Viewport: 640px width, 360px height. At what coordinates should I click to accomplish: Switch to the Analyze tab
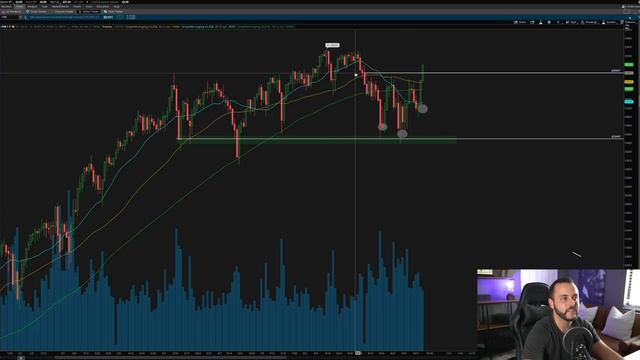(33, 7)
